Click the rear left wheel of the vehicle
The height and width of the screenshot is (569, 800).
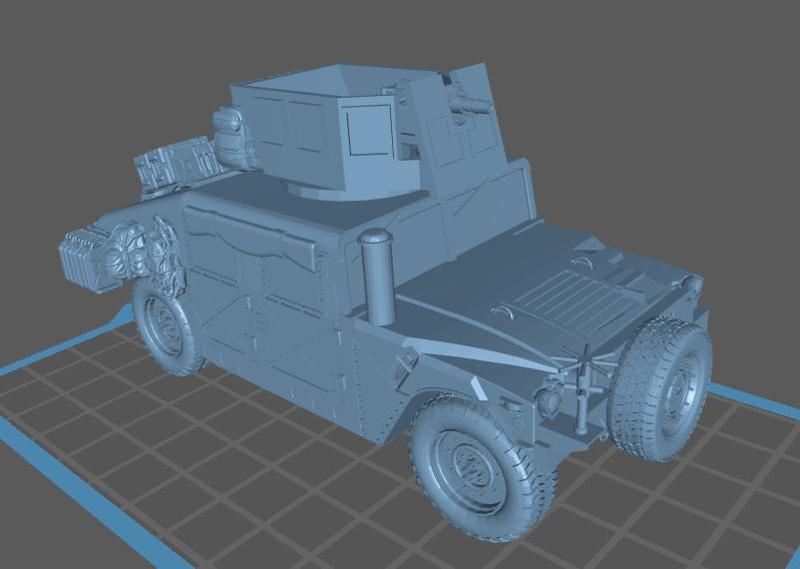[167, 328]
